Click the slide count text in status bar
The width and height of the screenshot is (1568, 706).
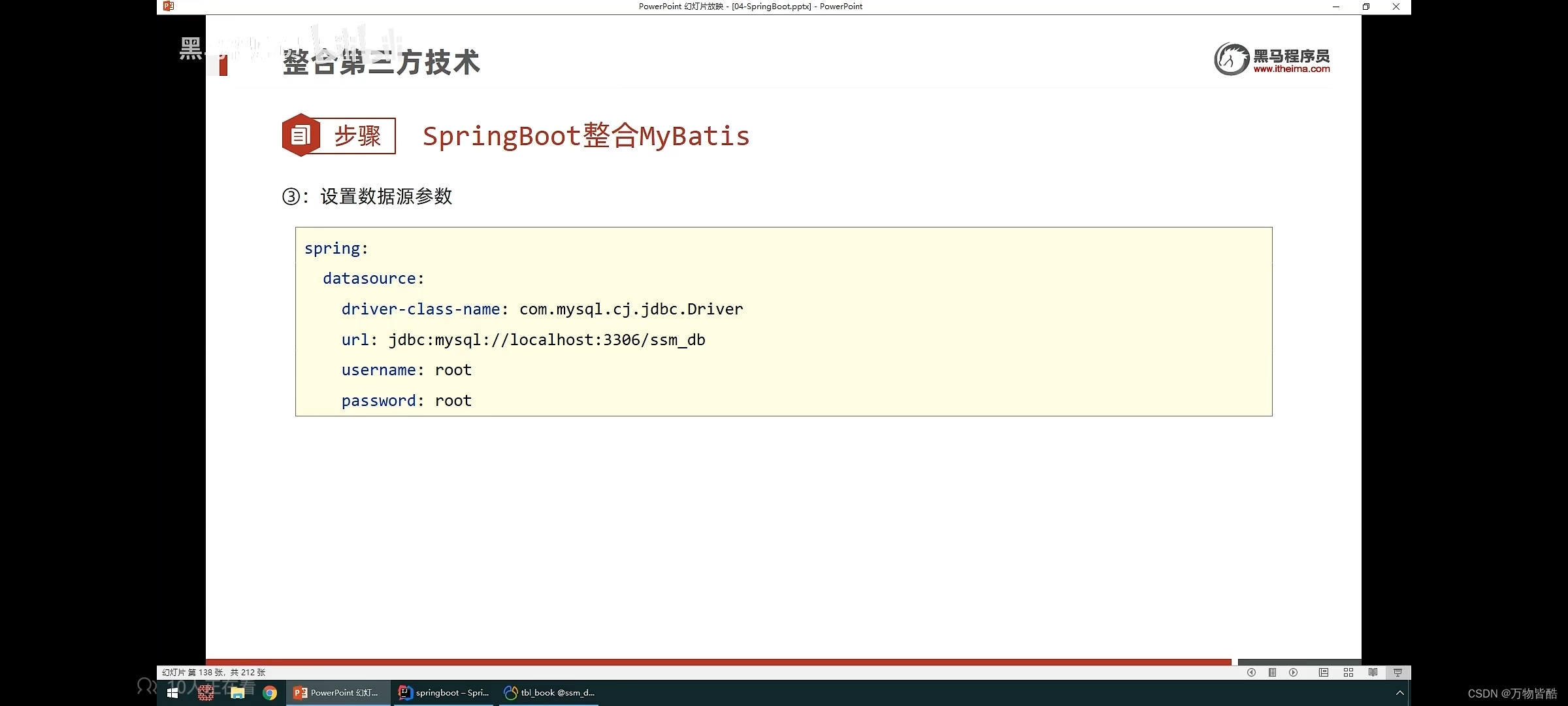[x=214, y=672]
